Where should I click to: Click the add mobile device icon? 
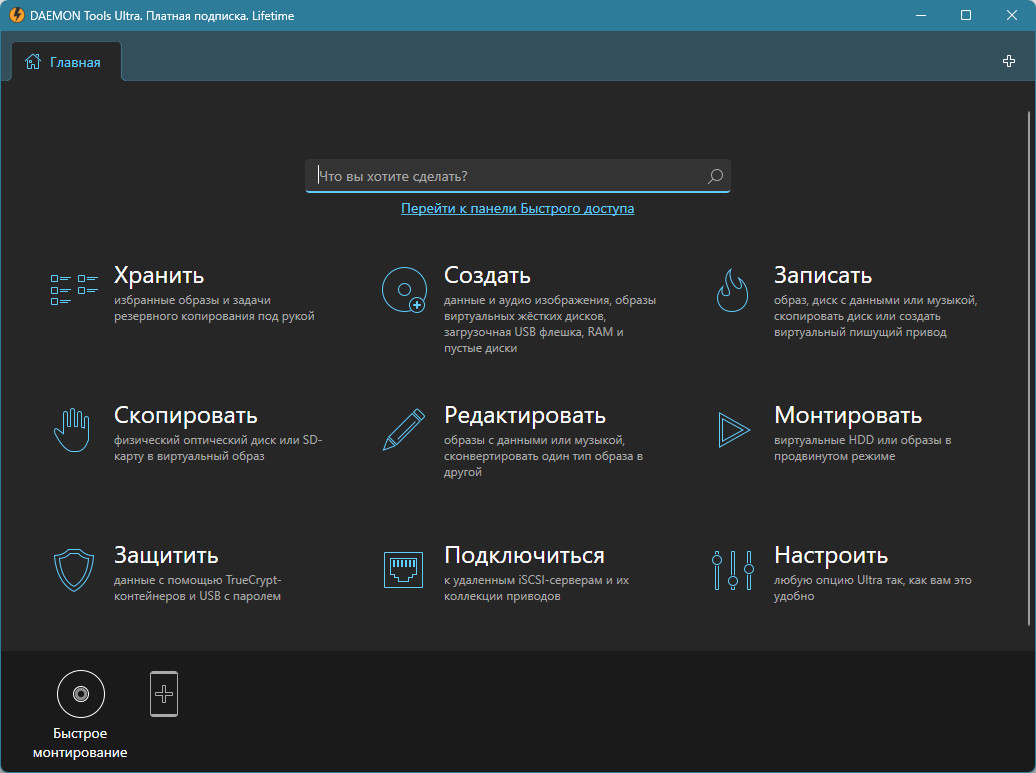point(164,694)
